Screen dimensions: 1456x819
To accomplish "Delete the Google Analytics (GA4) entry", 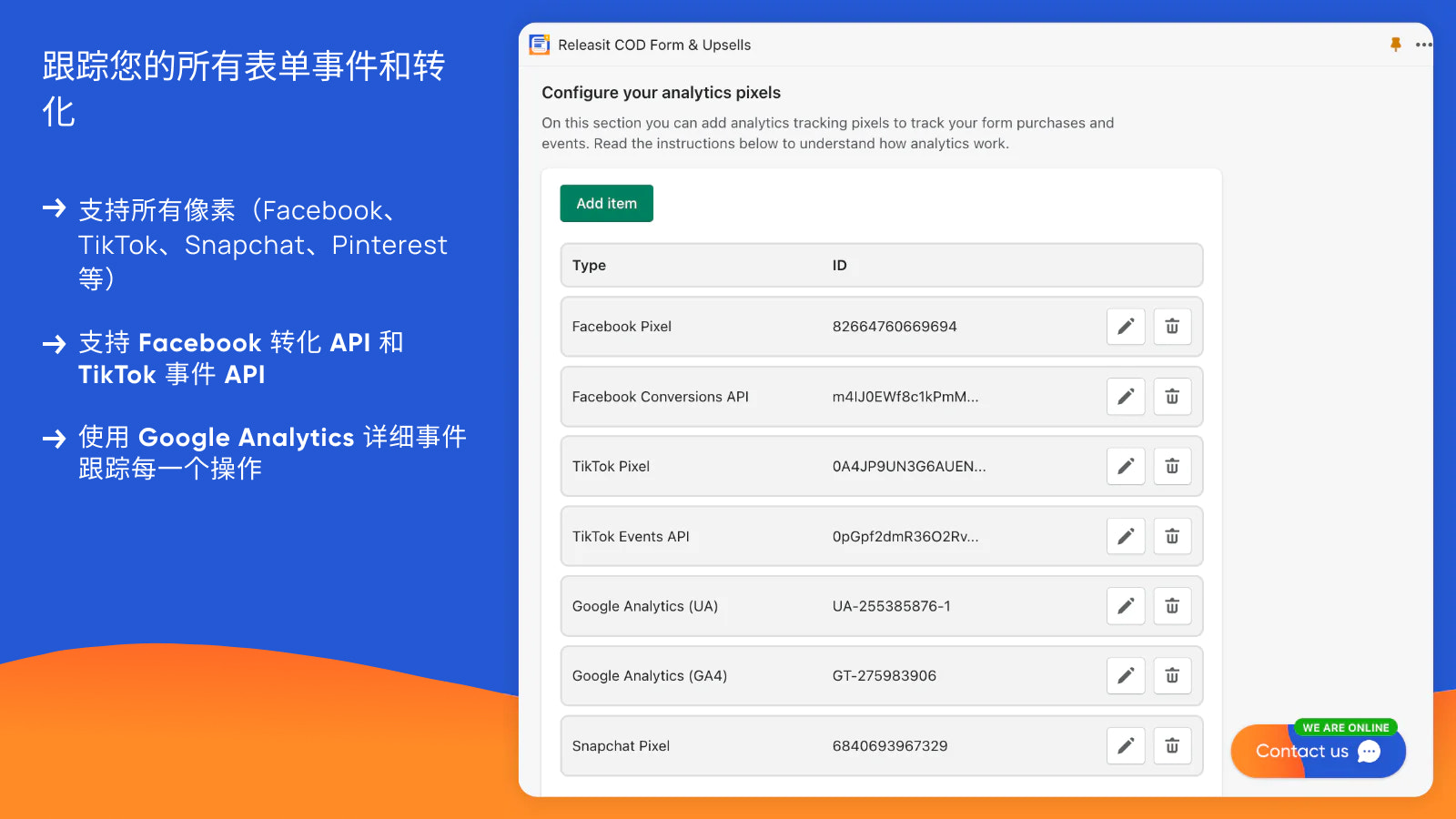I will tap(1172, 676).
